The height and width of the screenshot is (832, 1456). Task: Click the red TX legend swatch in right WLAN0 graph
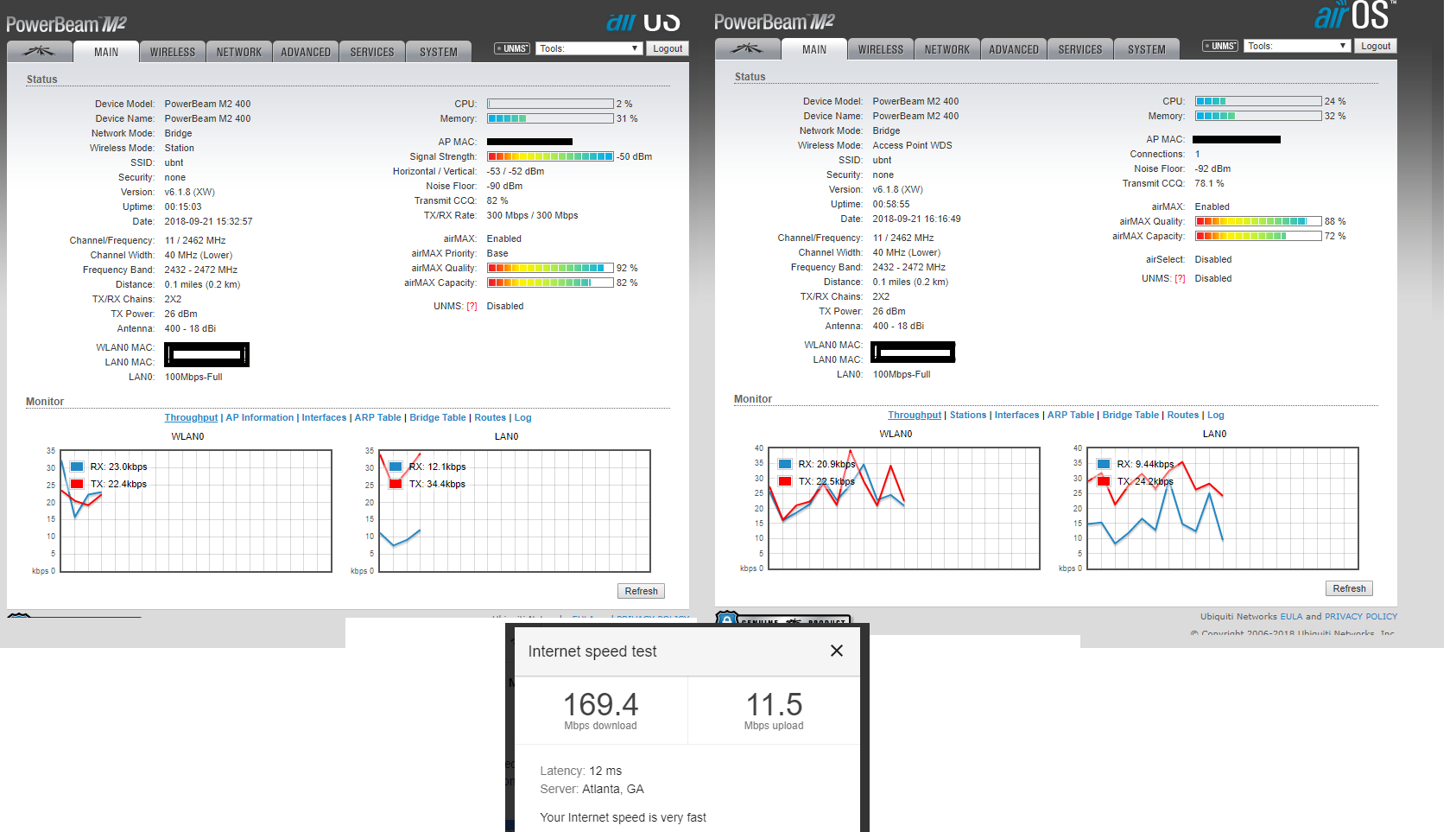click(785, 481)
